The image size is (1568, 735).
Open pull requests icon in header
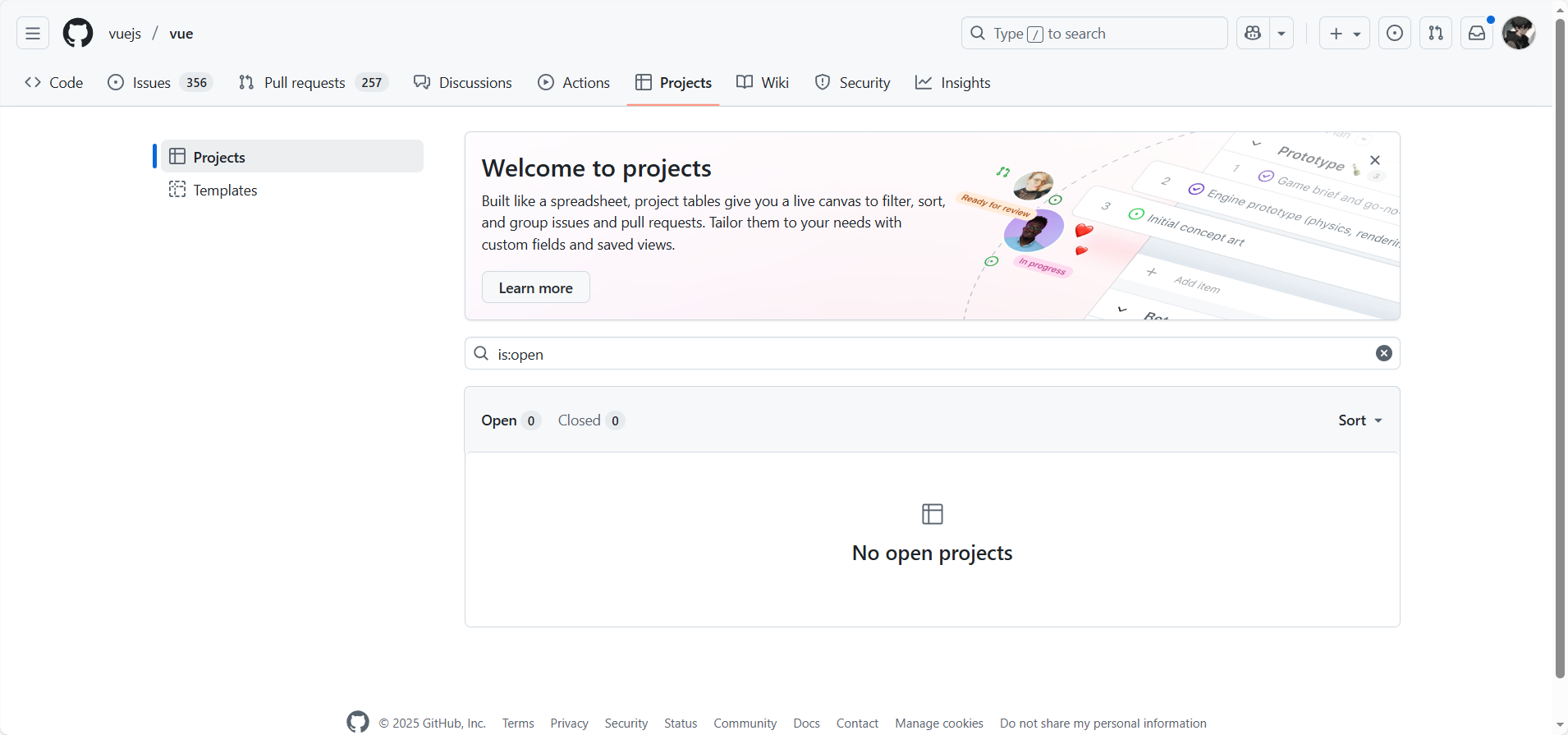pos(1435,34)
